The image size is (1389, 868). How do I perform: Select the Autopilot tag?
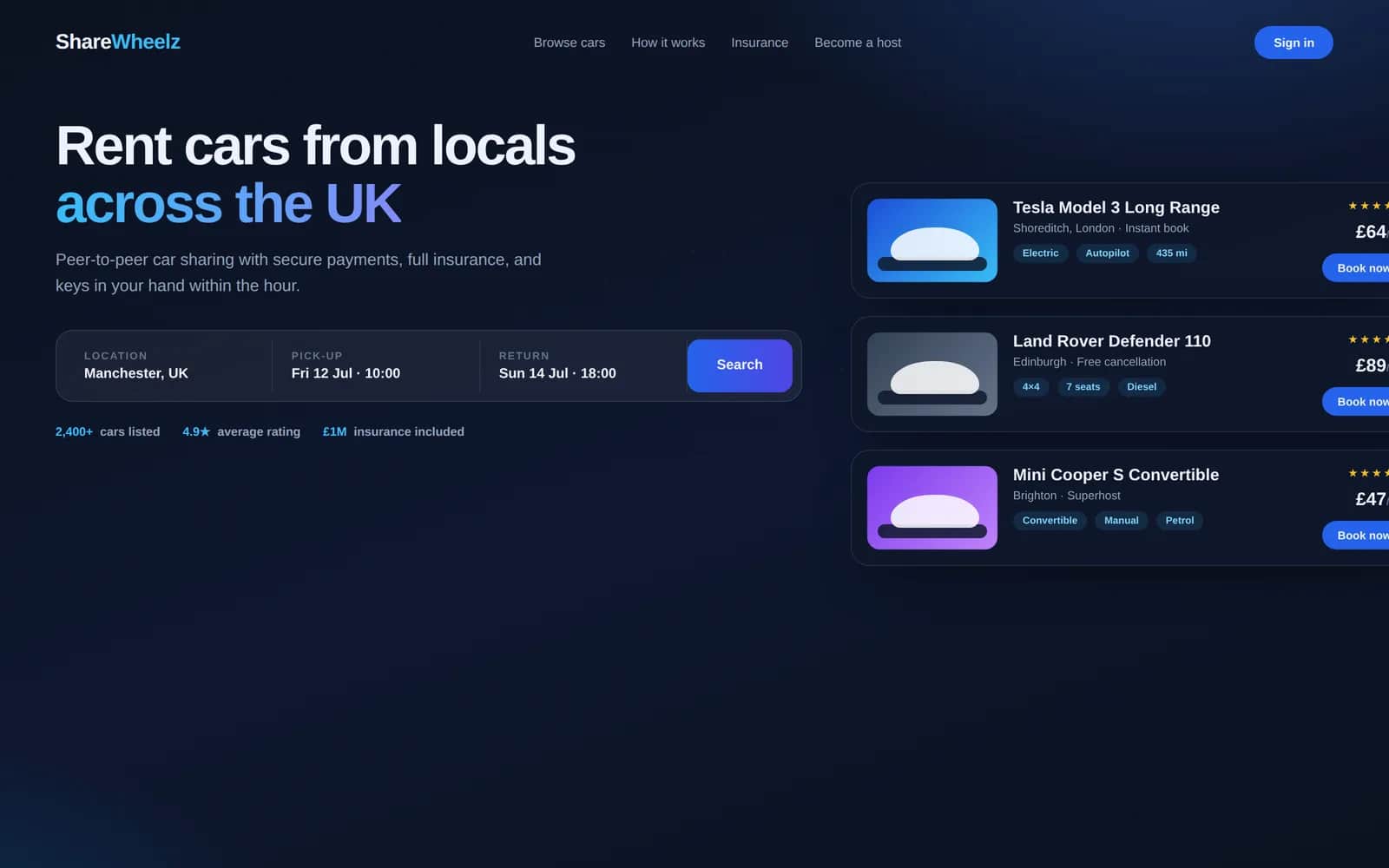coord(1108,253)
